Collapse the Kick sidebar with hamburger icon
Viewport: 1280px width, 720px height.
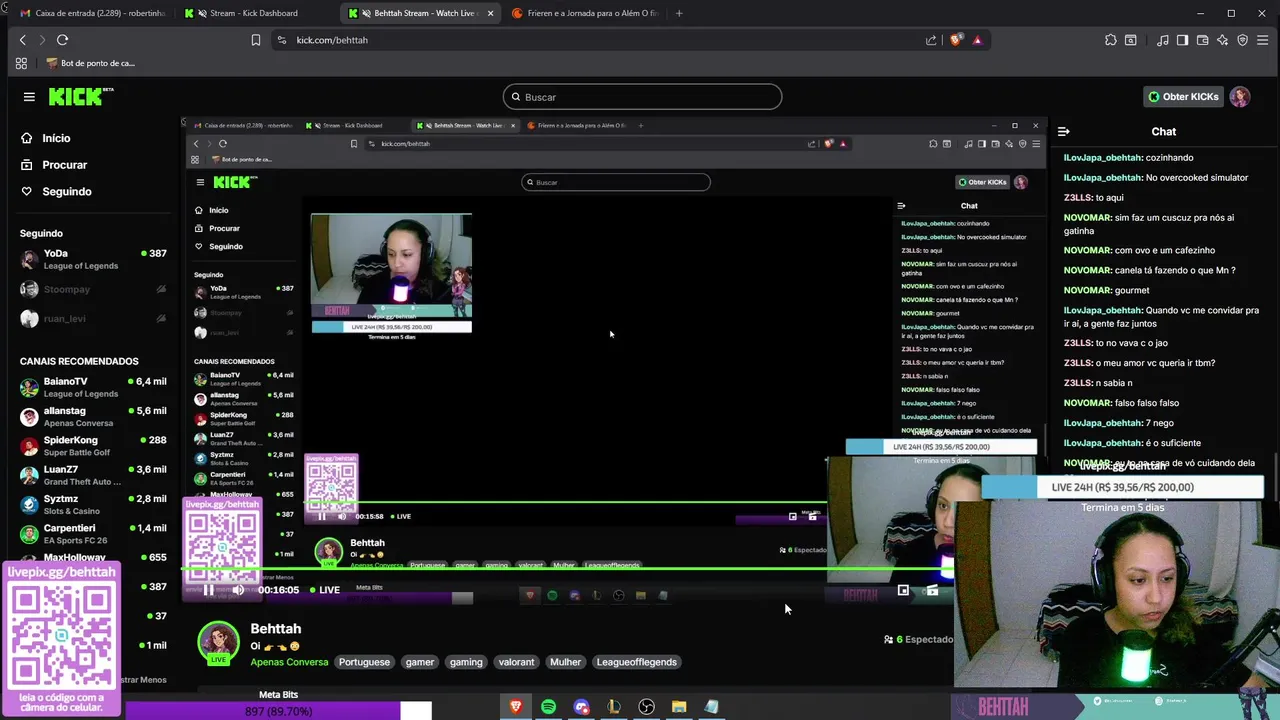29,97
